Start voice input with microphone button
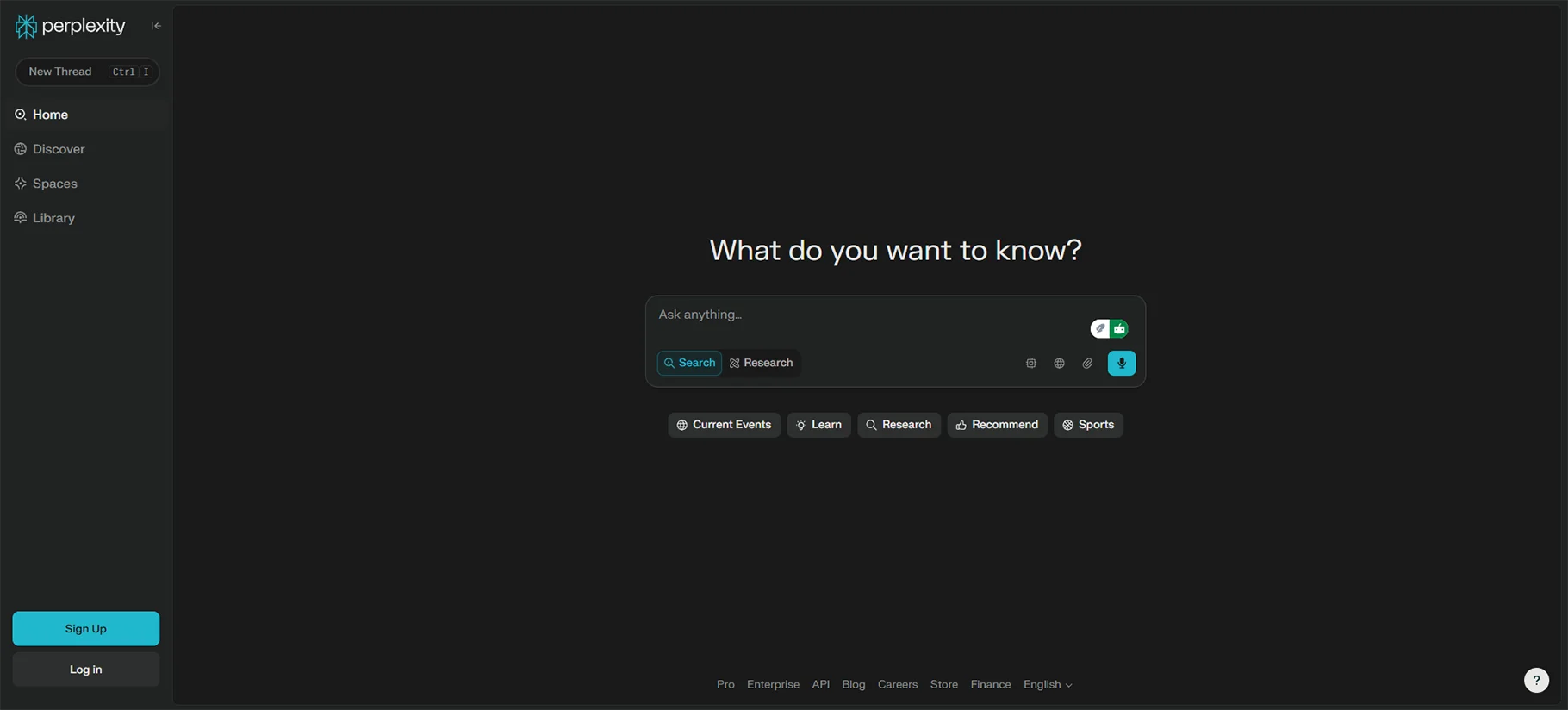The image size is (1568, 710). click(x=1121, y=364)
